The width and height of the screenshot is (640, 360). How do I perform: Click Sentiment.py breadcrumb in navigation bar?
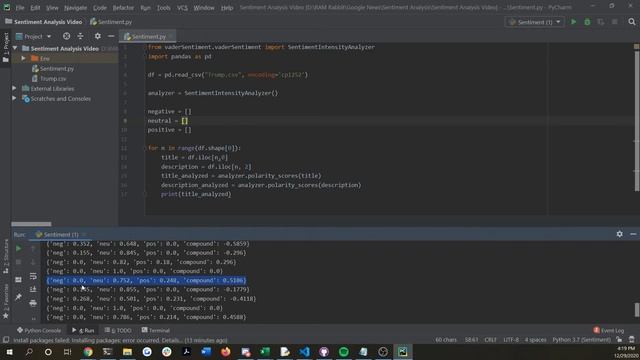coord(111,22)
